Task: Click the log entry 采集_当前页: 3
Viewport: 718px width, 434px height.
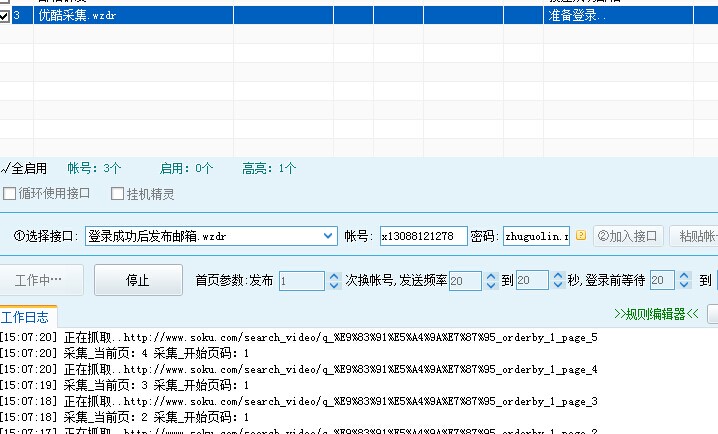Action: tap(125, 385)
